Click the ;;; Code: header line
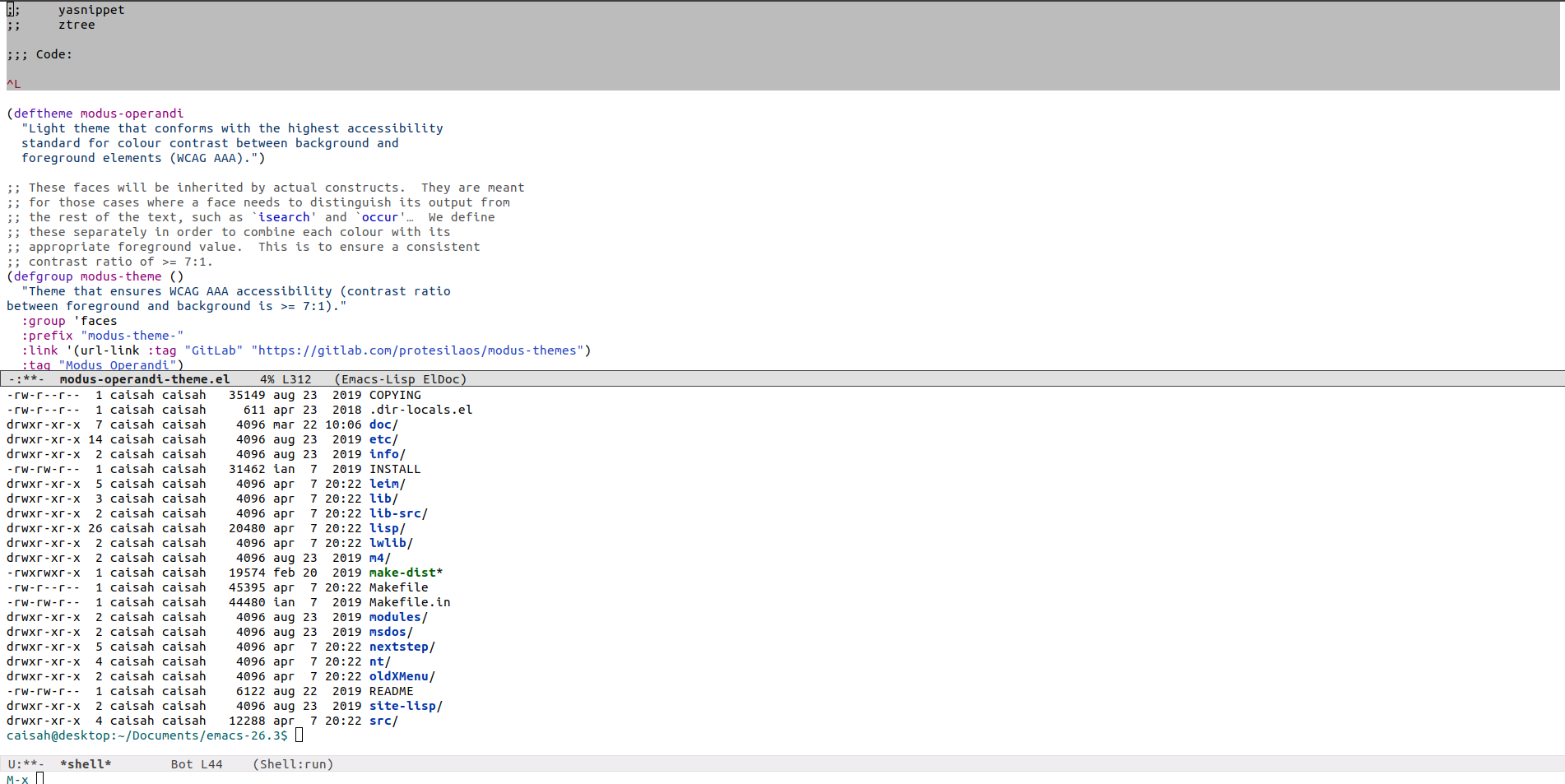 pos(39,54)
